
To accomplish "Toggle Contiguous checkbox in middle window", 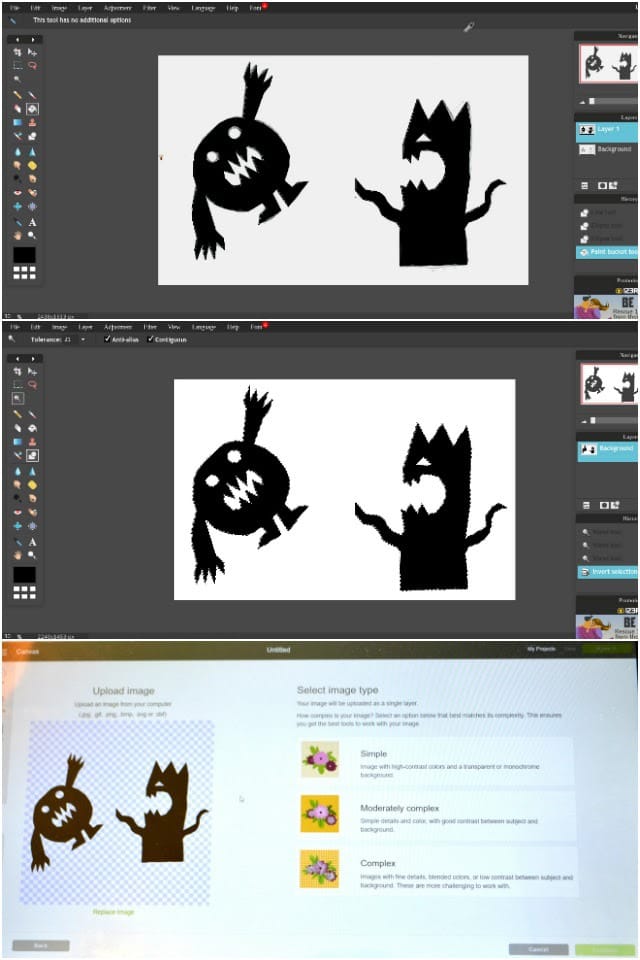I will (x=151, y=339).
